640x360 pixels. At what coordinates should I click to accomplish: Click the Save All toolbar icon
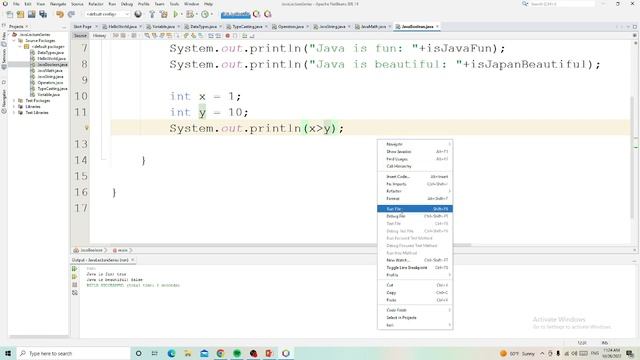[x=43, y=14]
